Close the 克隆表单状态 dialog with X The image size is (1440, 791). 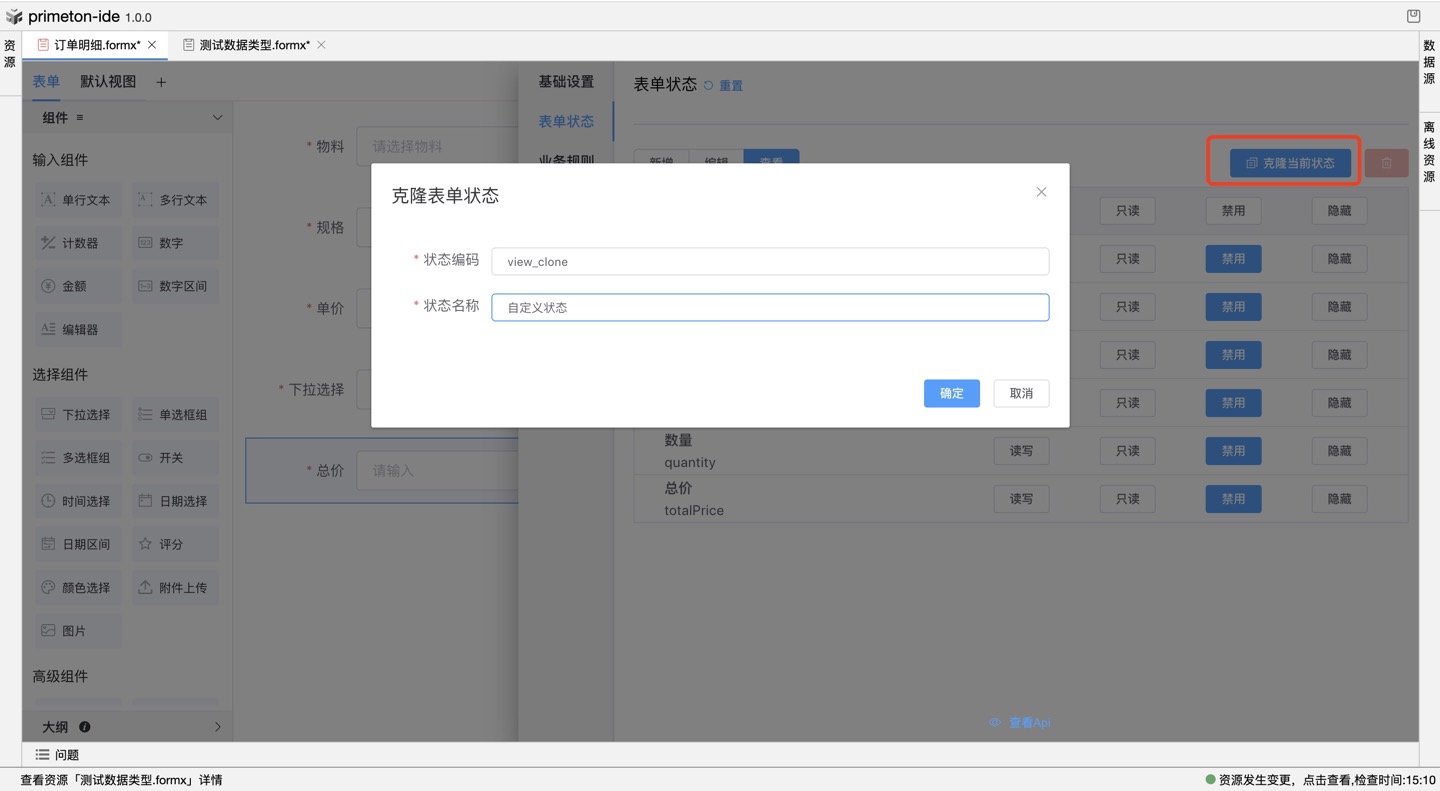pyautogui.click(x=1041, y=192)
